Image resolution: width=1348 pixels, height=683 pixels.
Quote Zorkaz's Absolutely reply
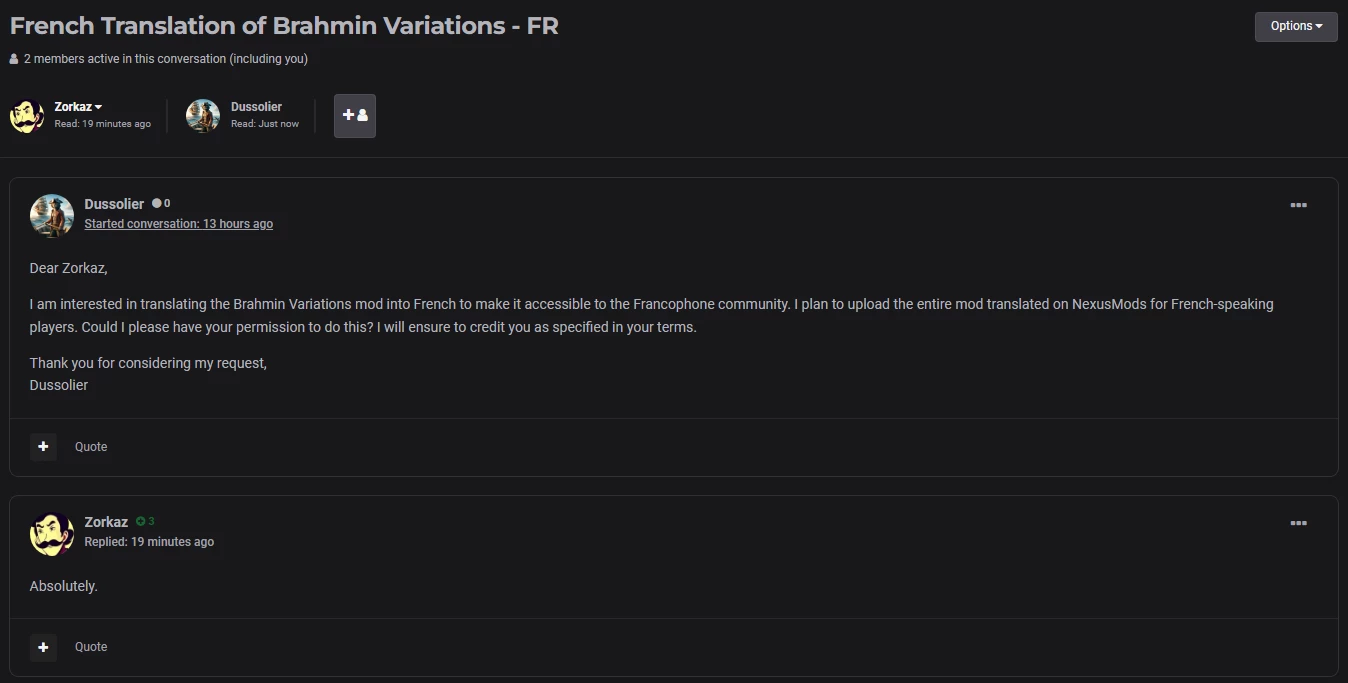point(91,647)
